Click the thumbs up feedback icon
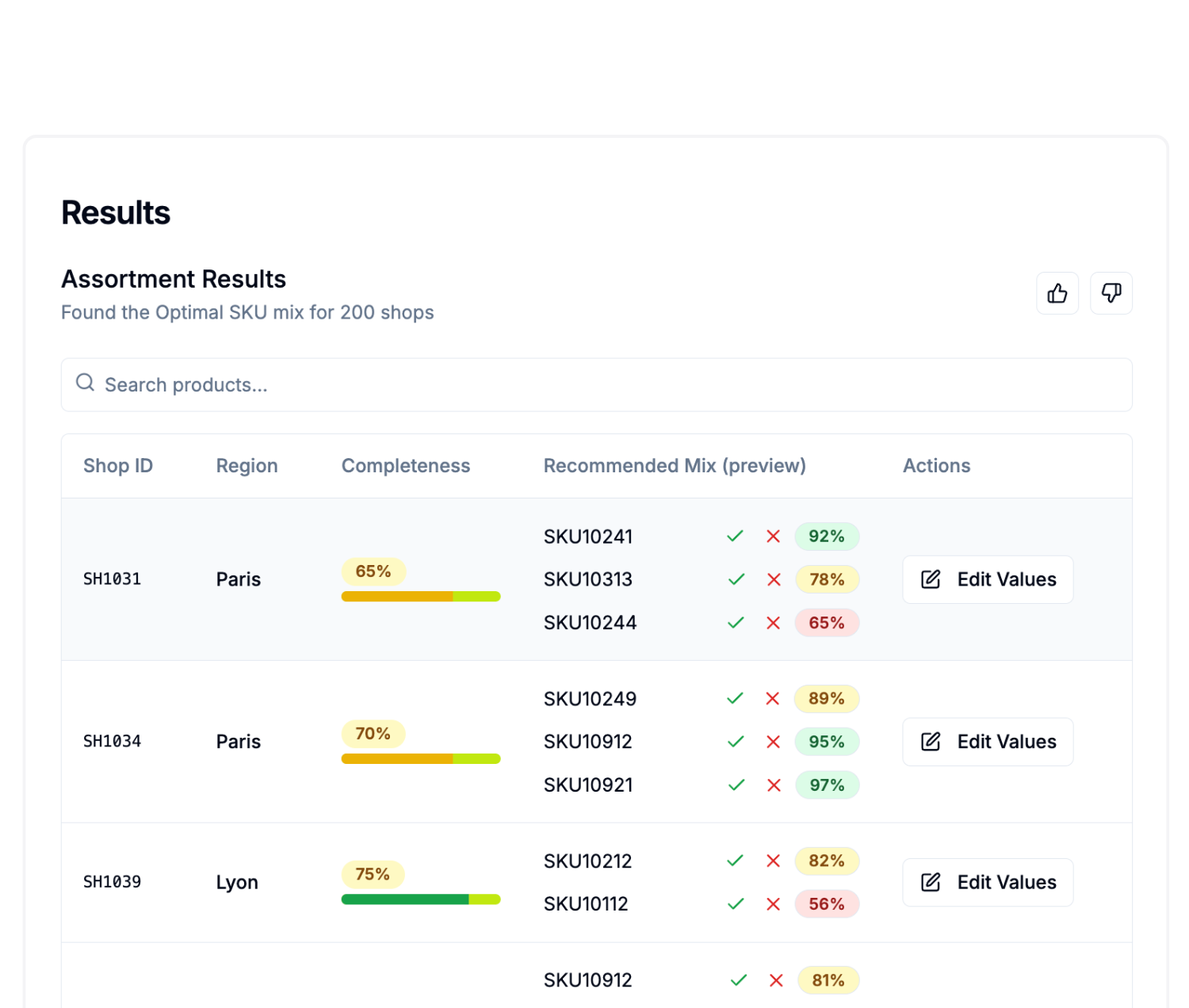 1057,293
